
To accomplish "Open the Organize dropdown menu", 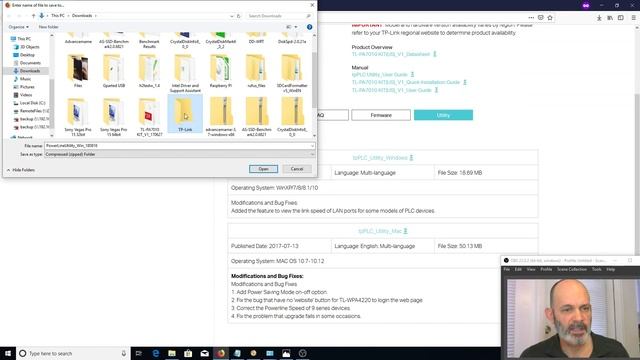I will tap(18, 27).
